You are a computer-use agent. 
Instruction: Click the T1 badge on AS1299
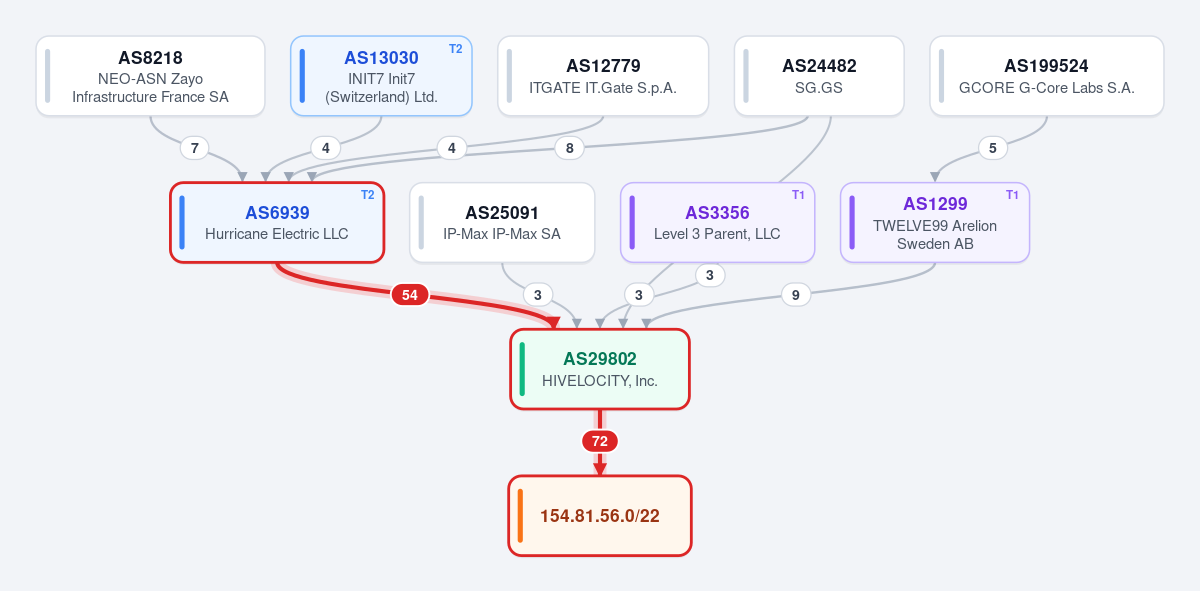click(1013, 195)
